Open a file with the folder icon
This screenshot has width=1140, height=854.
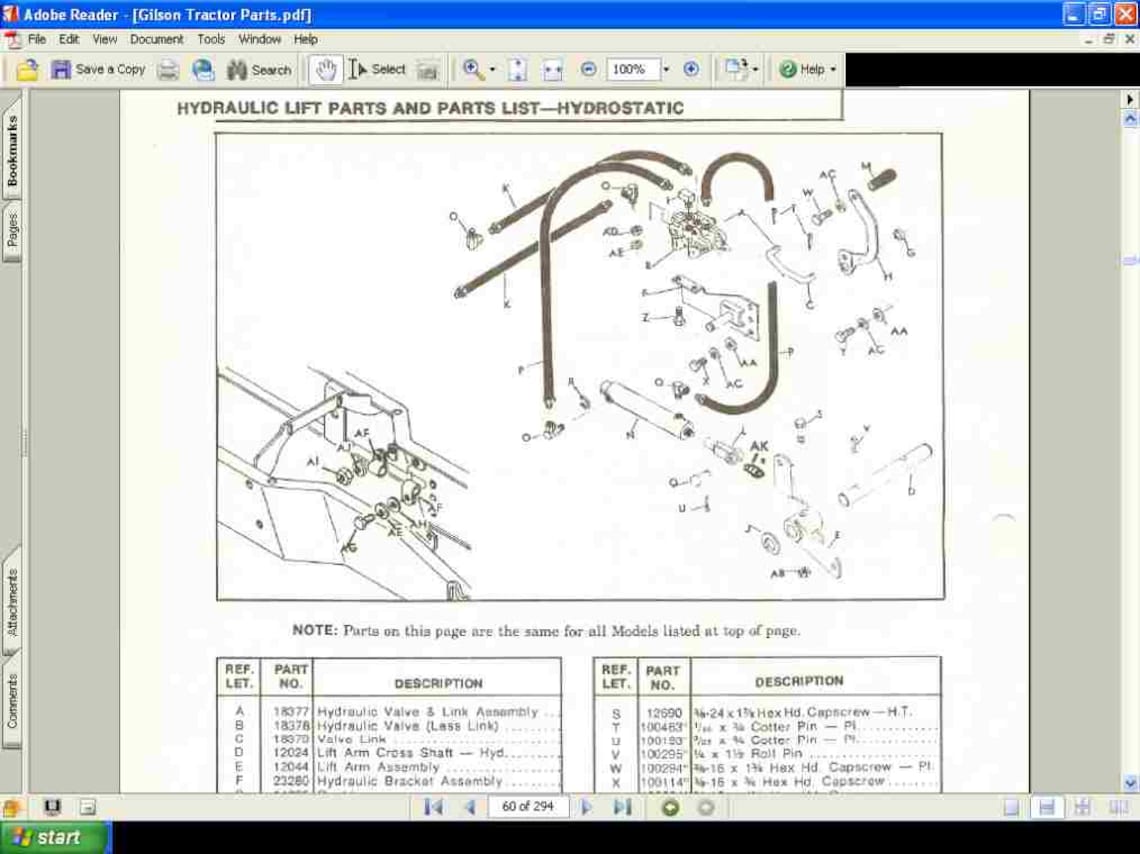pyautogui.click(x=27, y=70)
